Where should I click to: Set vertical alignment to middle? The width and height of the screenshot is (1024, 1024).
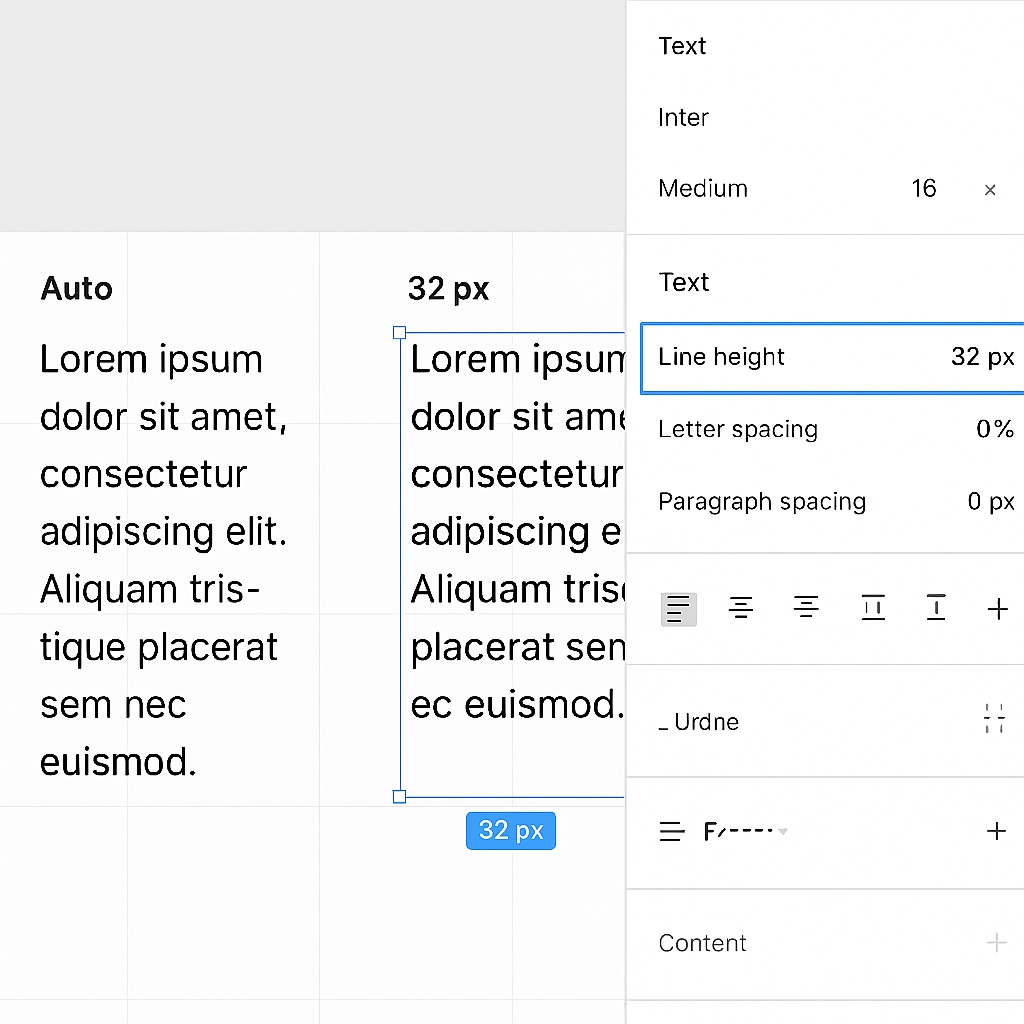[x=873, y=608]
